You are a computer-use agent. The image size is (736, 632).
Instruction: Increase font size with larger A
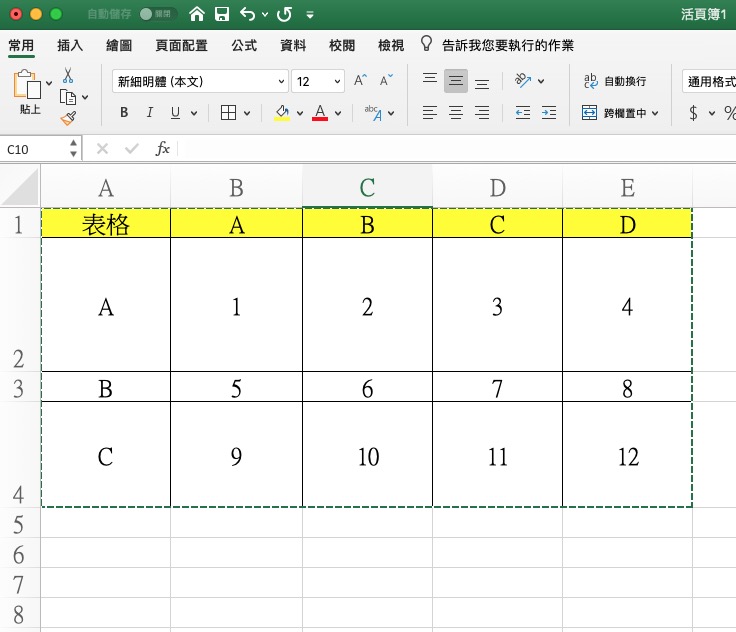(x=360, y=80)
